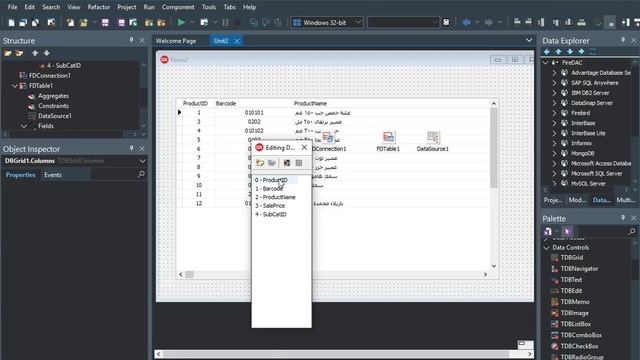Click the Forward navigation arrow in toolbar
The height and width of the screenshot is (360, 640).
coord(488,22)
